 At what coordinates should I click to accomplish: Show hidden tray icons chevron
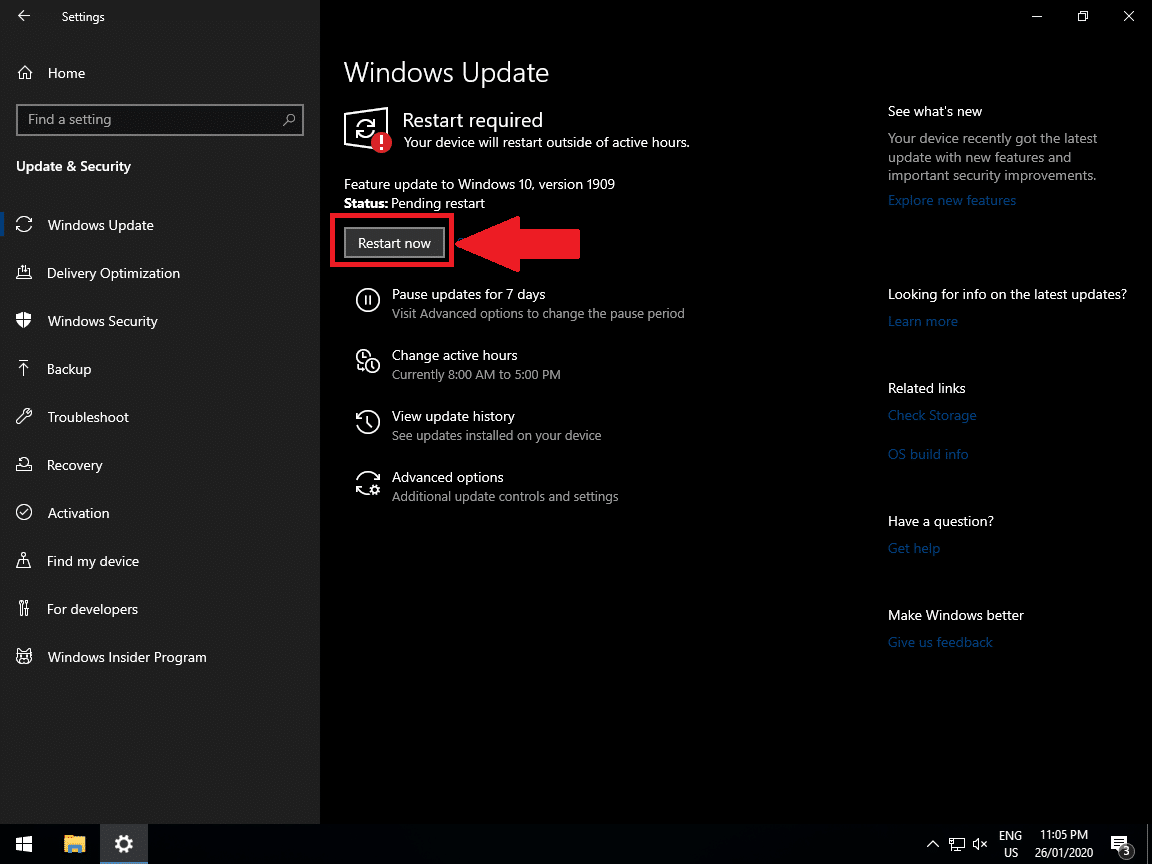932,843
